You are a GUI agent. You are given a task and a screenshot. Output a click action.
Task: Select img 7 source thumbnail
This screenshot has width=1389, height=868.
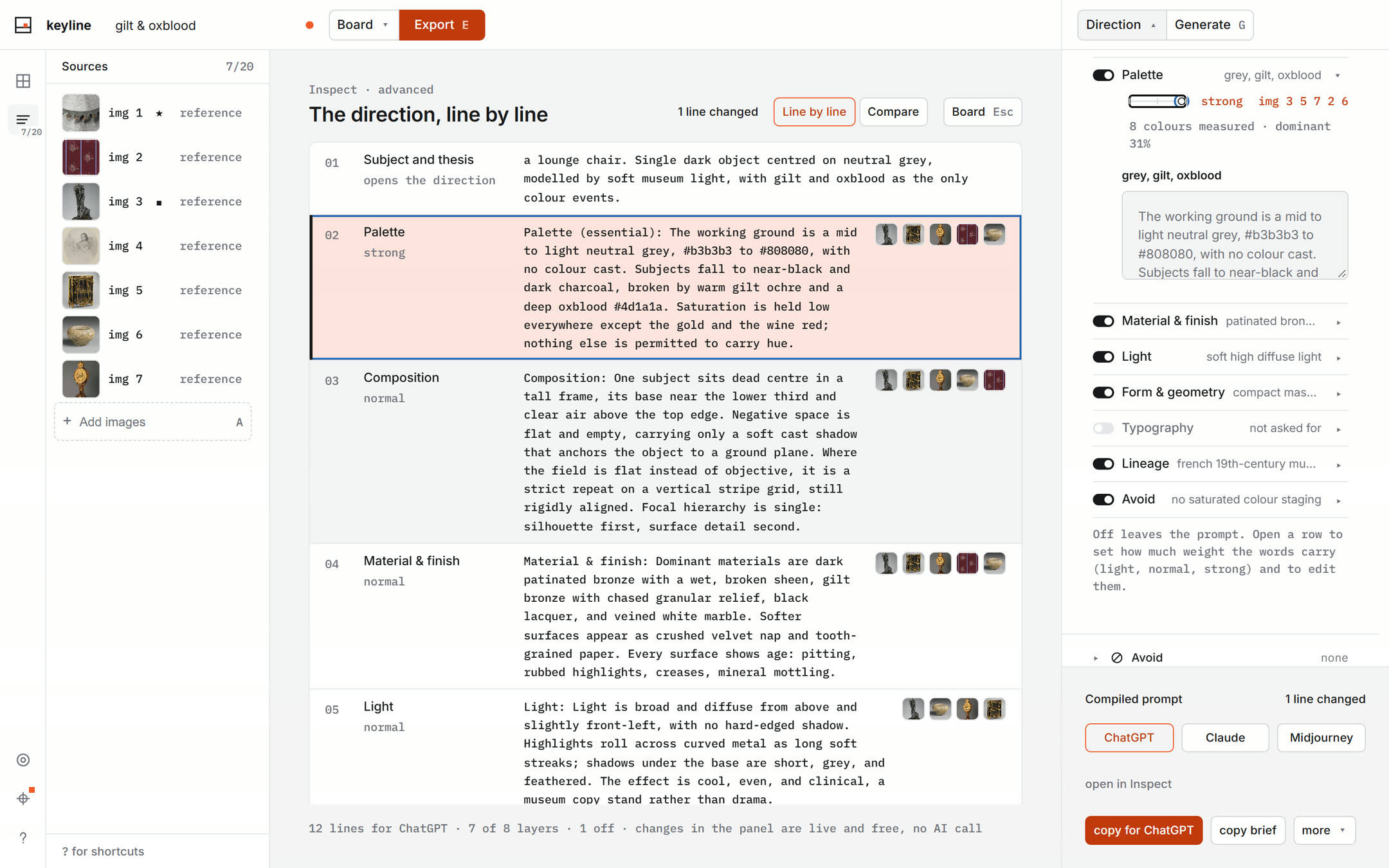(81, 379)
